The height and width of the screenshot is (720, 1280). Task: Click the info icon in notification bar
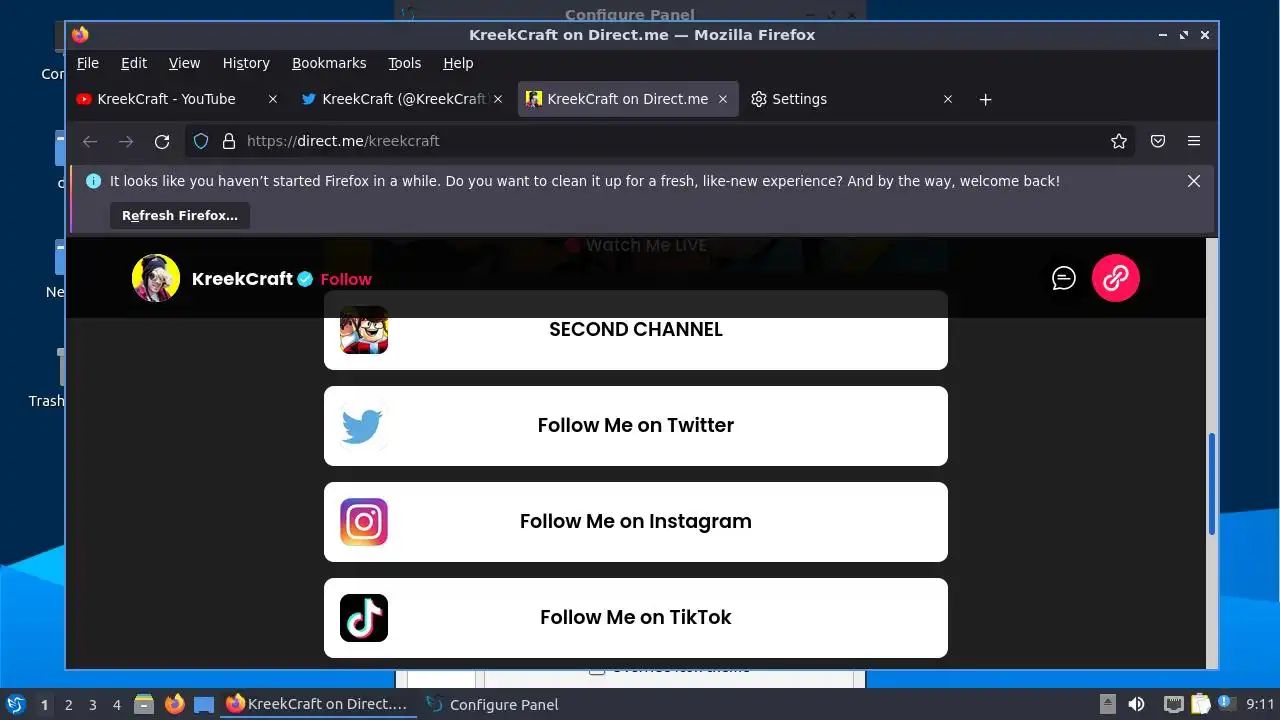coord(94,181)
